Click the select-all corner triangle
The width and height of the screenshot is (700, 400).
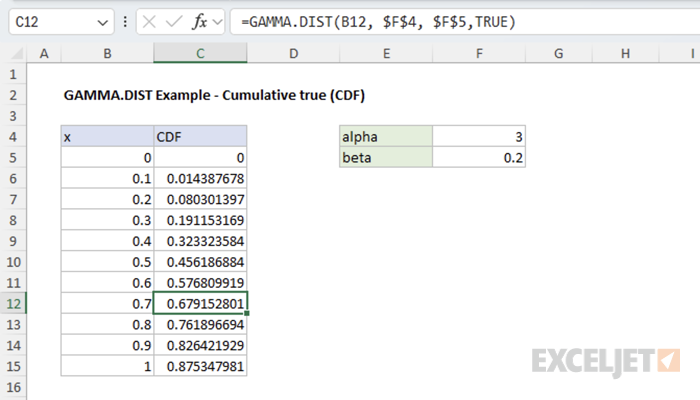[x=17, y=54]
